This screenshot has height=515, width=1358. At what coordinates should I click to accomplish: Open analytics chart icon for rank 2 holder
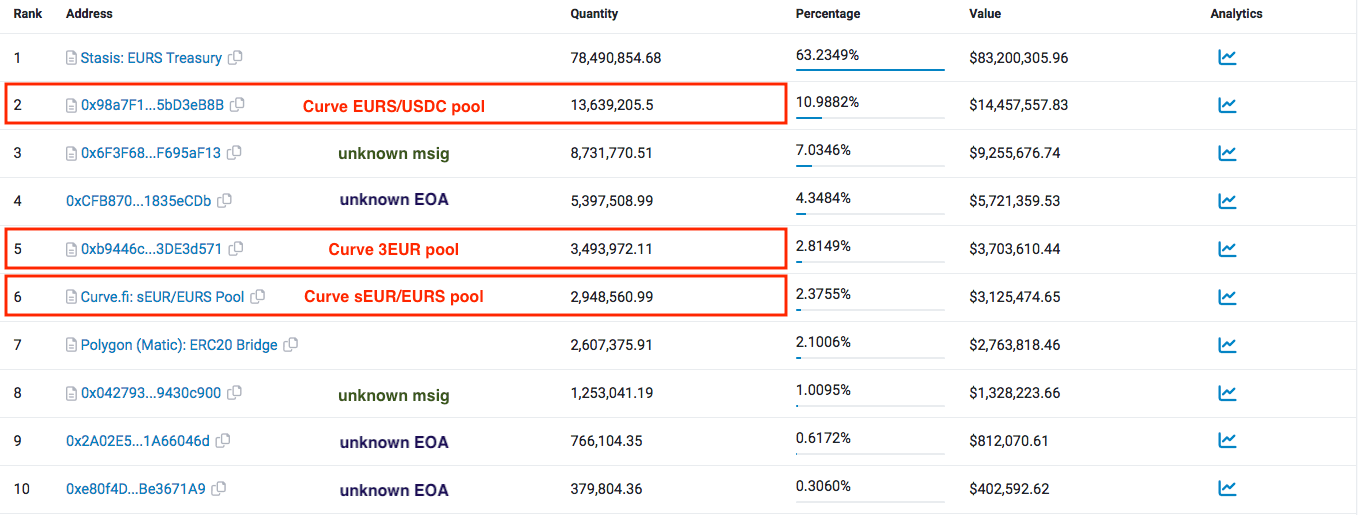pos(1227,105)
